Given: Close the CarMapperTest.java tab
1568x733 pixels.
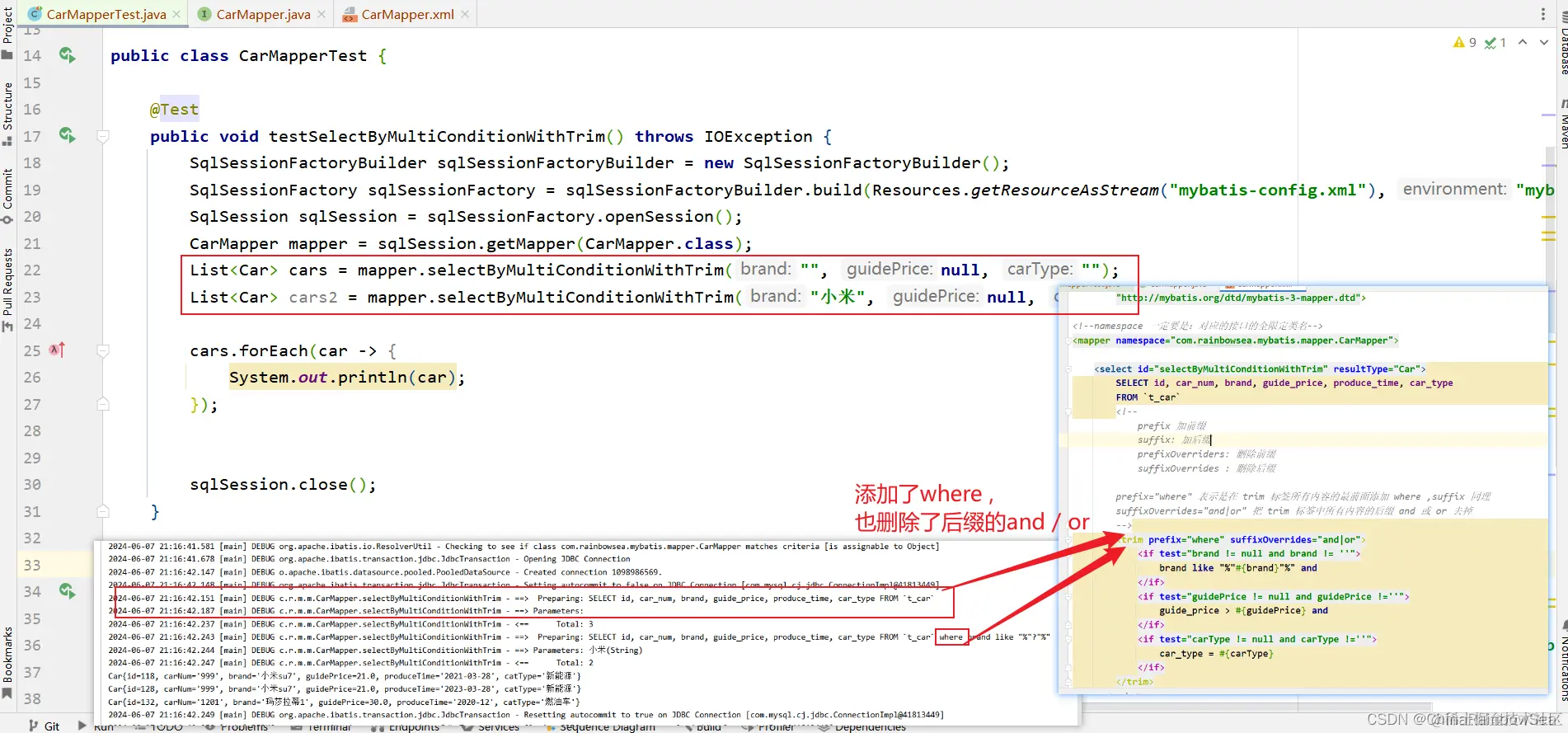Looking at the screenshot, I should 176,14.
